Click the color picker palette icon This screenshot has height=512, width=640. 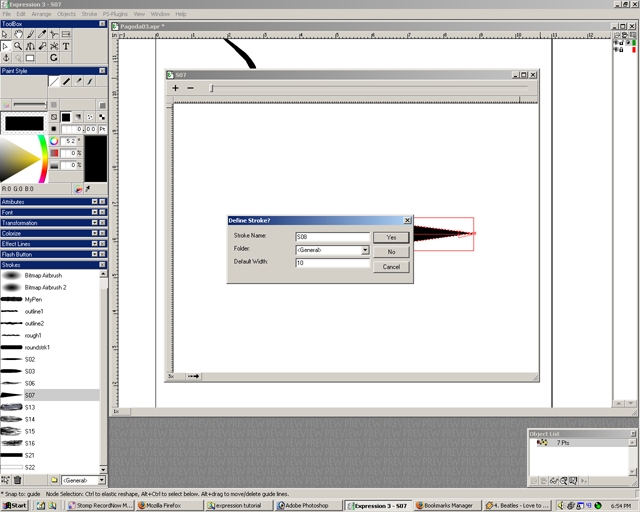tap(77, 189)
